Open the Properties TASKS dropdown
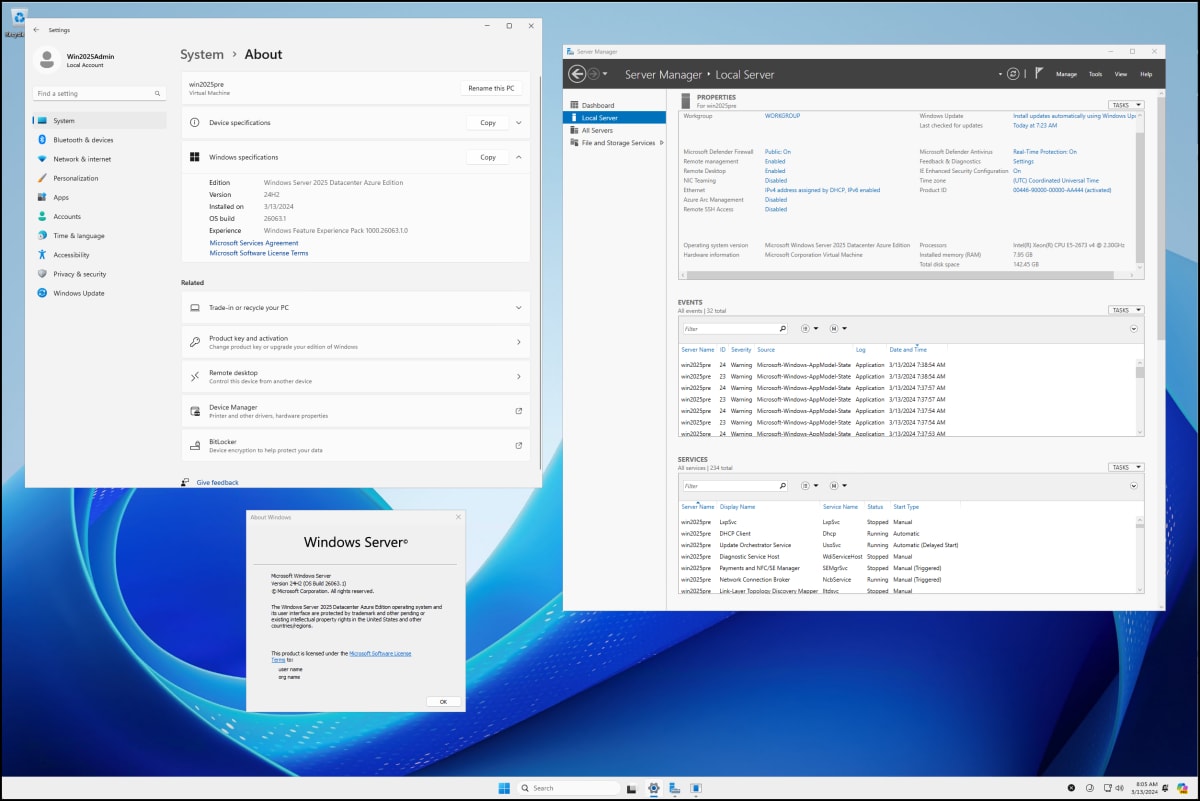The image size is (1200, 801). point(1126,105)
